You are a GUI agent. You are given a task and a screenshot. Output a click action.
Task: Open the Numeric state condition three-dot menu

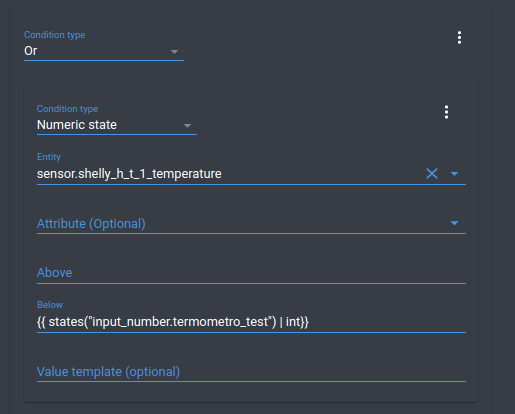[446, 112]
